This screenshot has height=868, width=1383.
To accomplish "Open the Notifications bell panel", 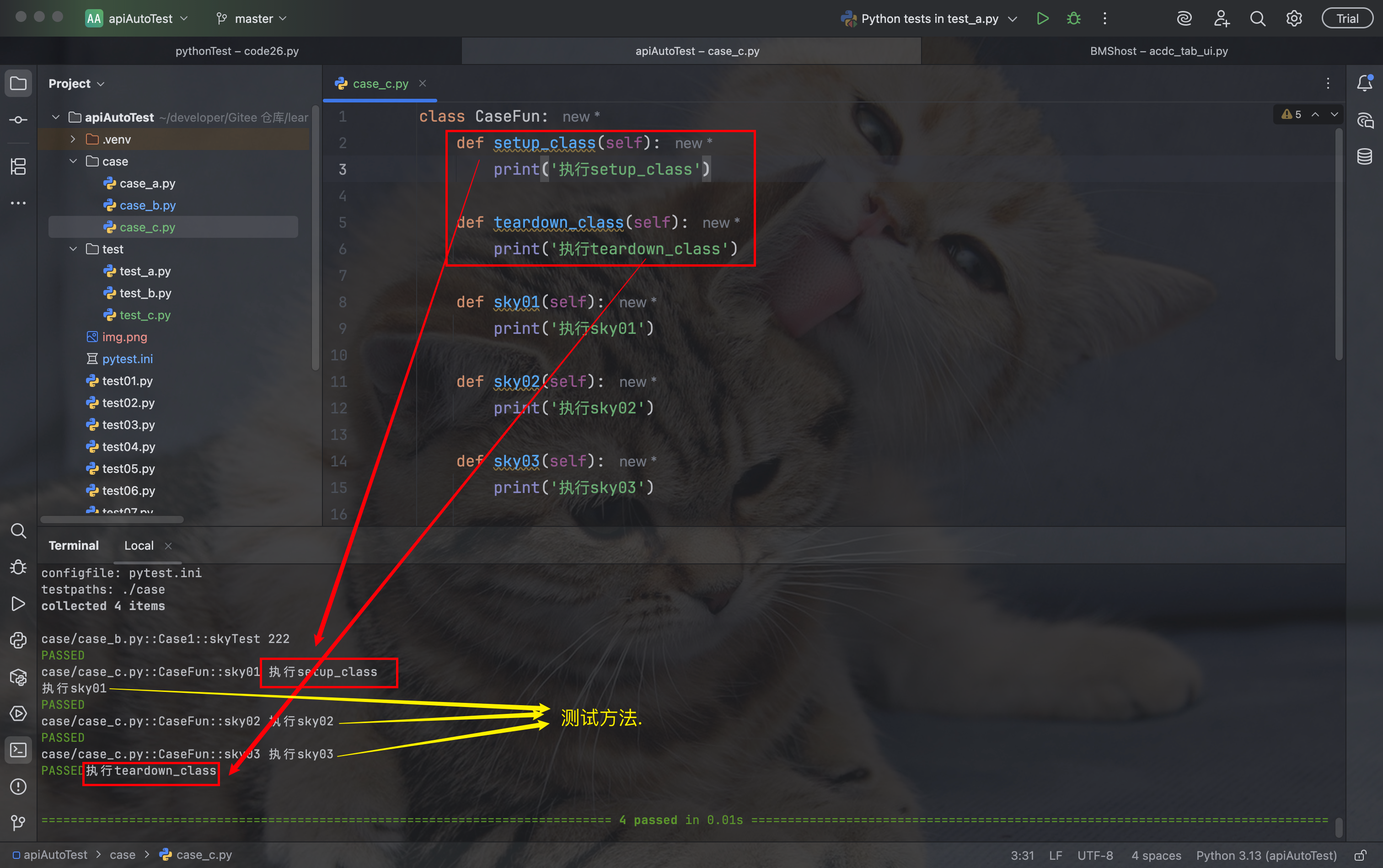I will (1365, 84).
